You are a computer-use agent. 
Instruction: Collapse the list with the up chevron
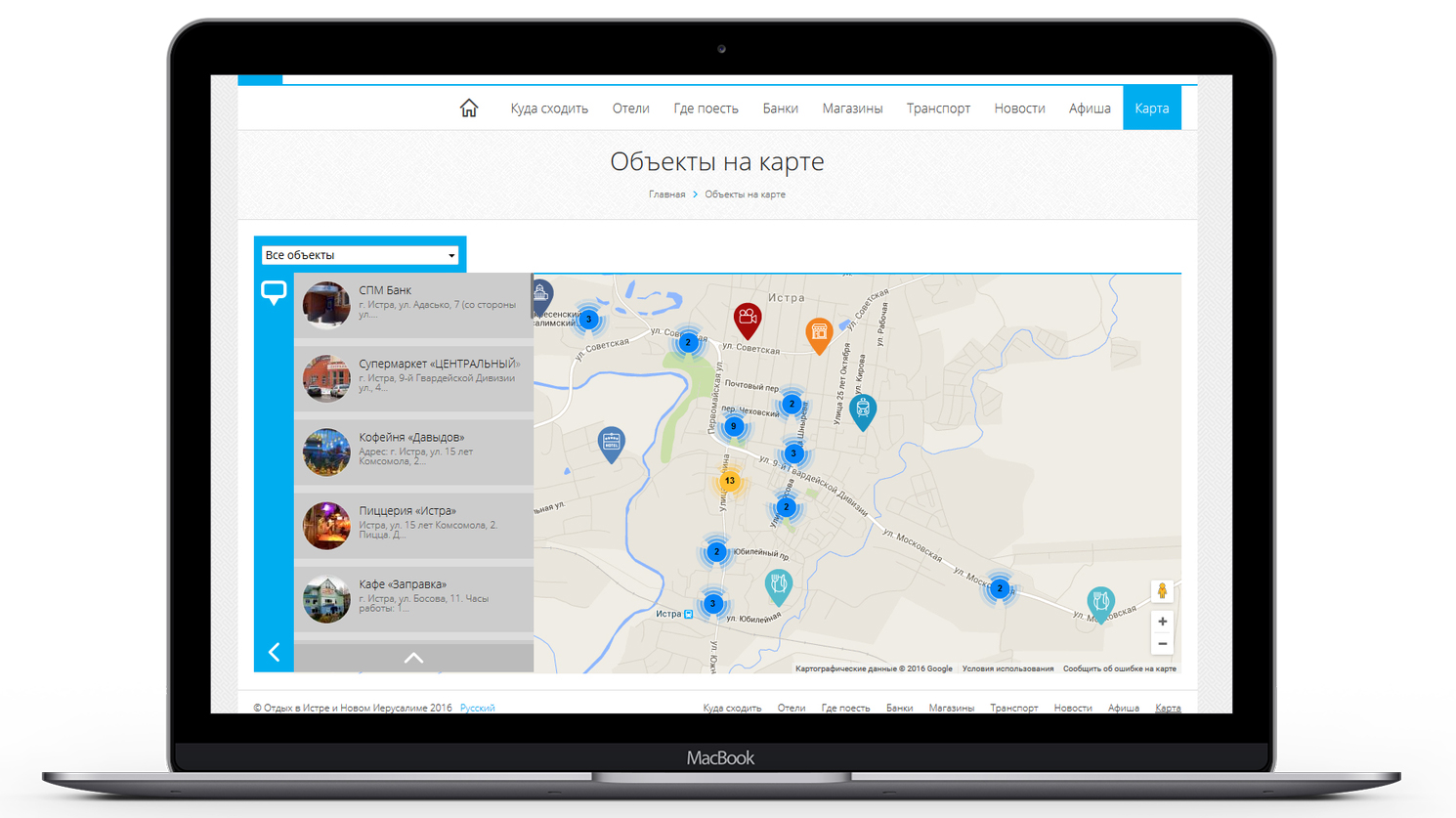pyautogui.click(x=413, y=658)
